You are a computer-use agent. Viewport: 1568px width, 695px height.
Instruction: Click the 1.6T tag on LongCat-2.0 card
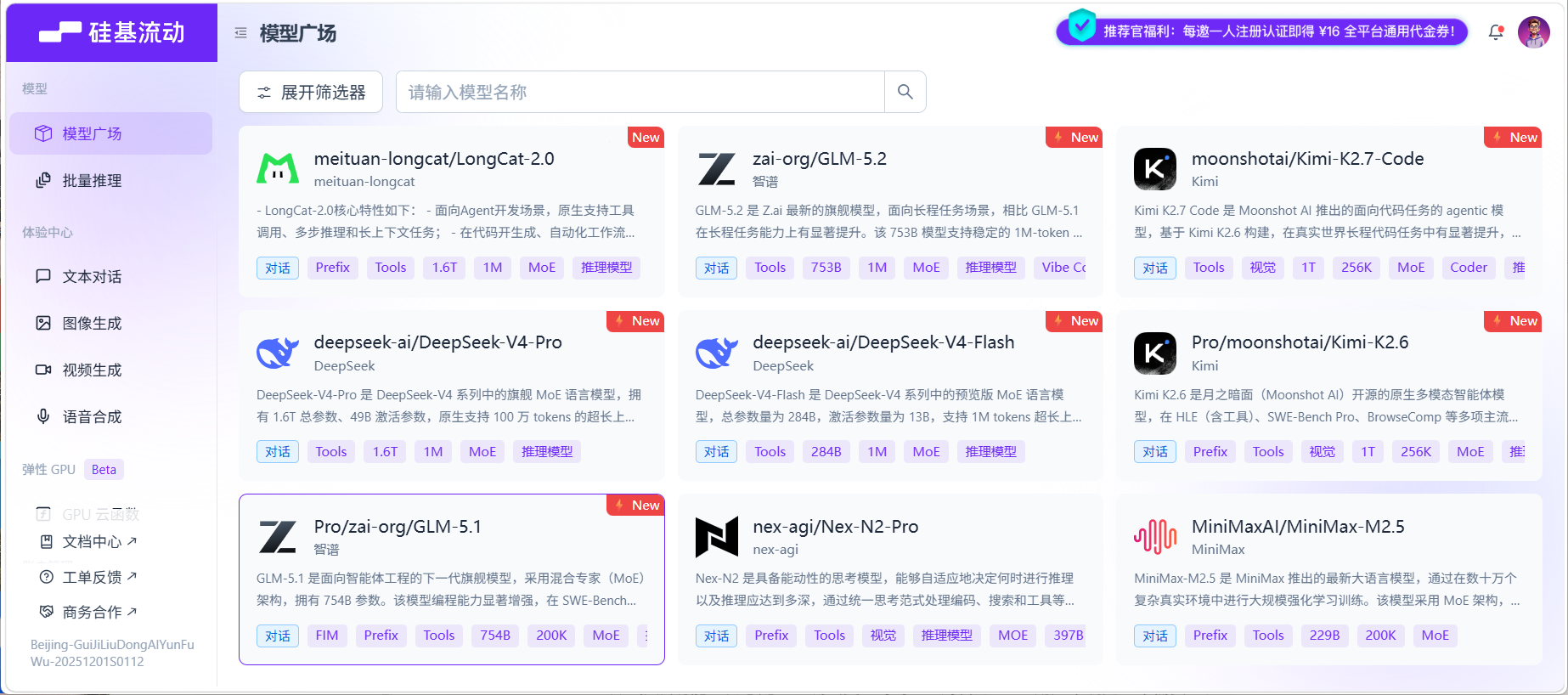coord(444,268)
